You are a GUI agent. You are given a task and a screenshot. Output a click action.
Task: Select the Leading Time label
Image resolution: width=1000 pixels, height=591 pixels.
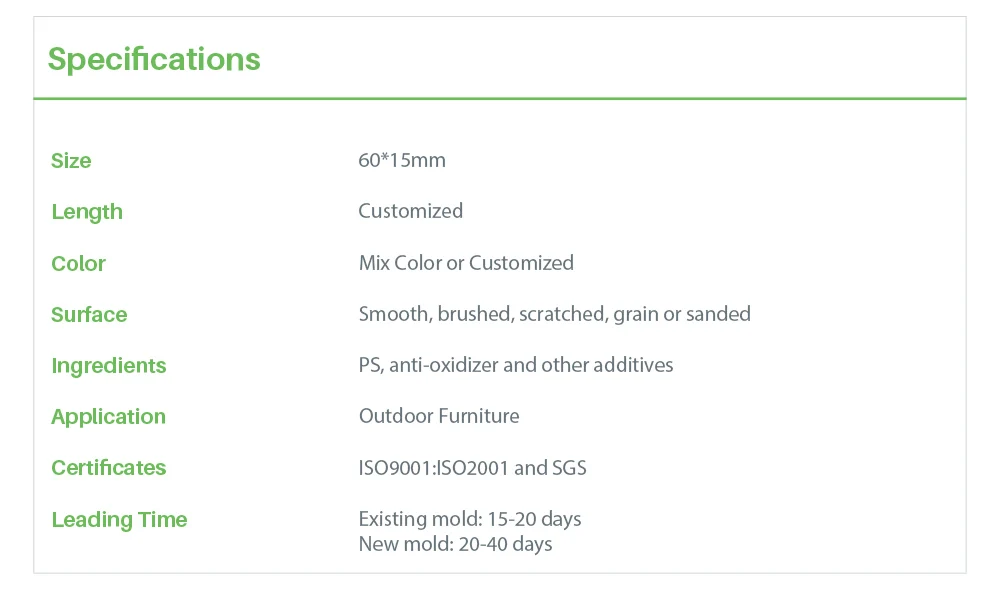point(119,520)
